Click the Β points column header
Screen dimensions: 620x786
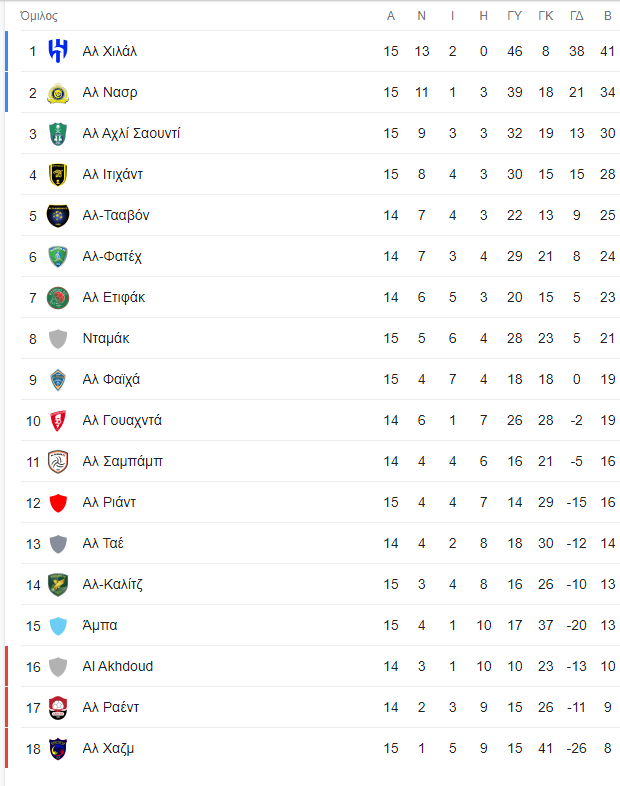[x=607, y=16]
